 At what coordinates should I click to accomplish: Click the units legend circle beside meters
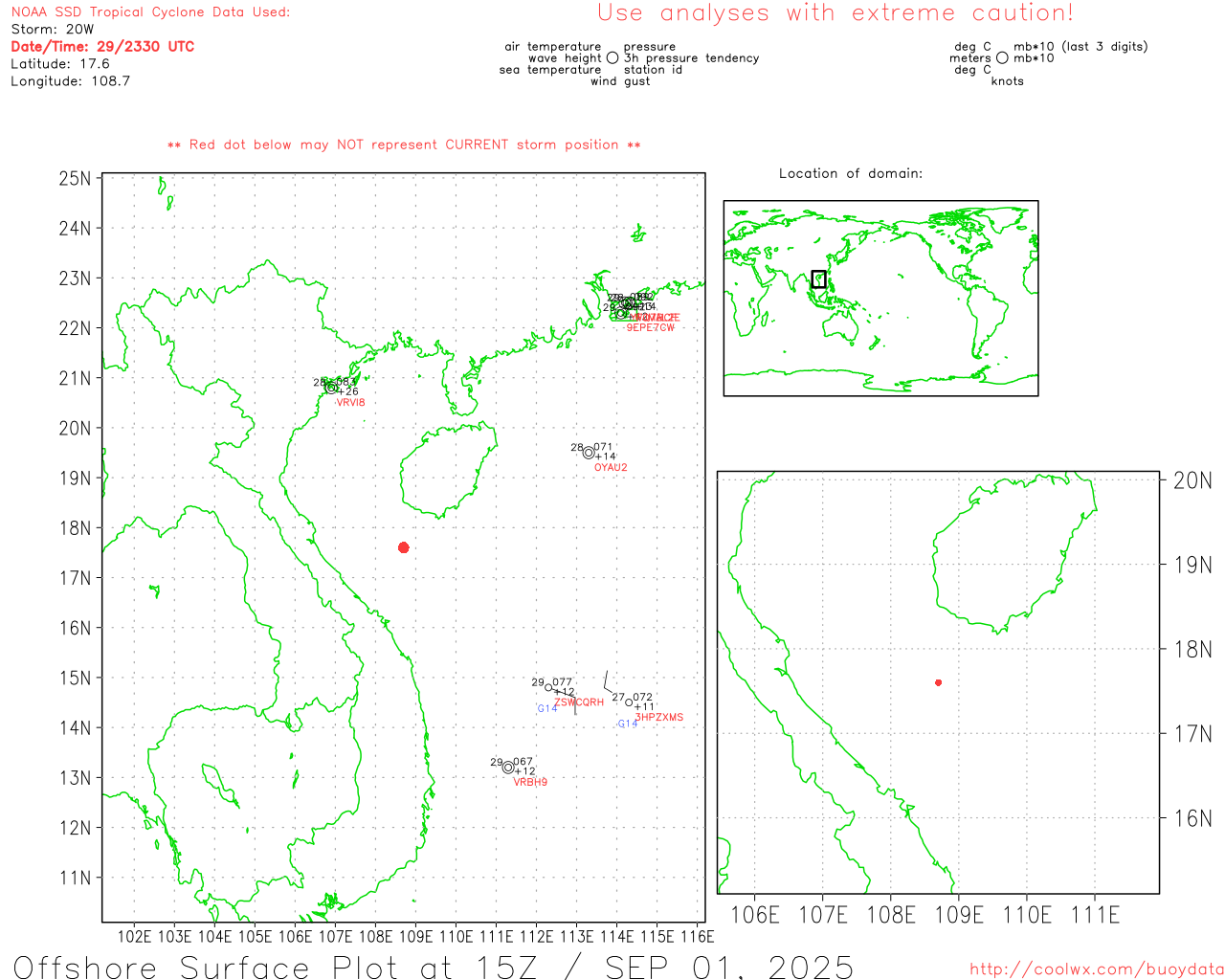click(x=1002, y=58)
